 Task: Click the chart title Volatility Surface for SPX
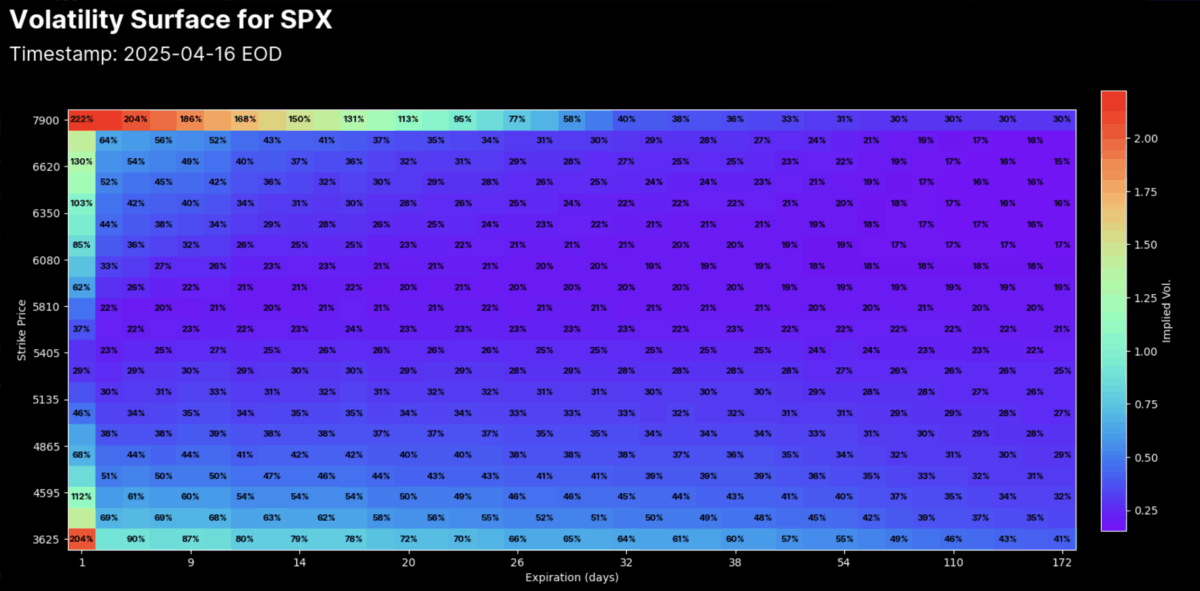coord(170,18)
